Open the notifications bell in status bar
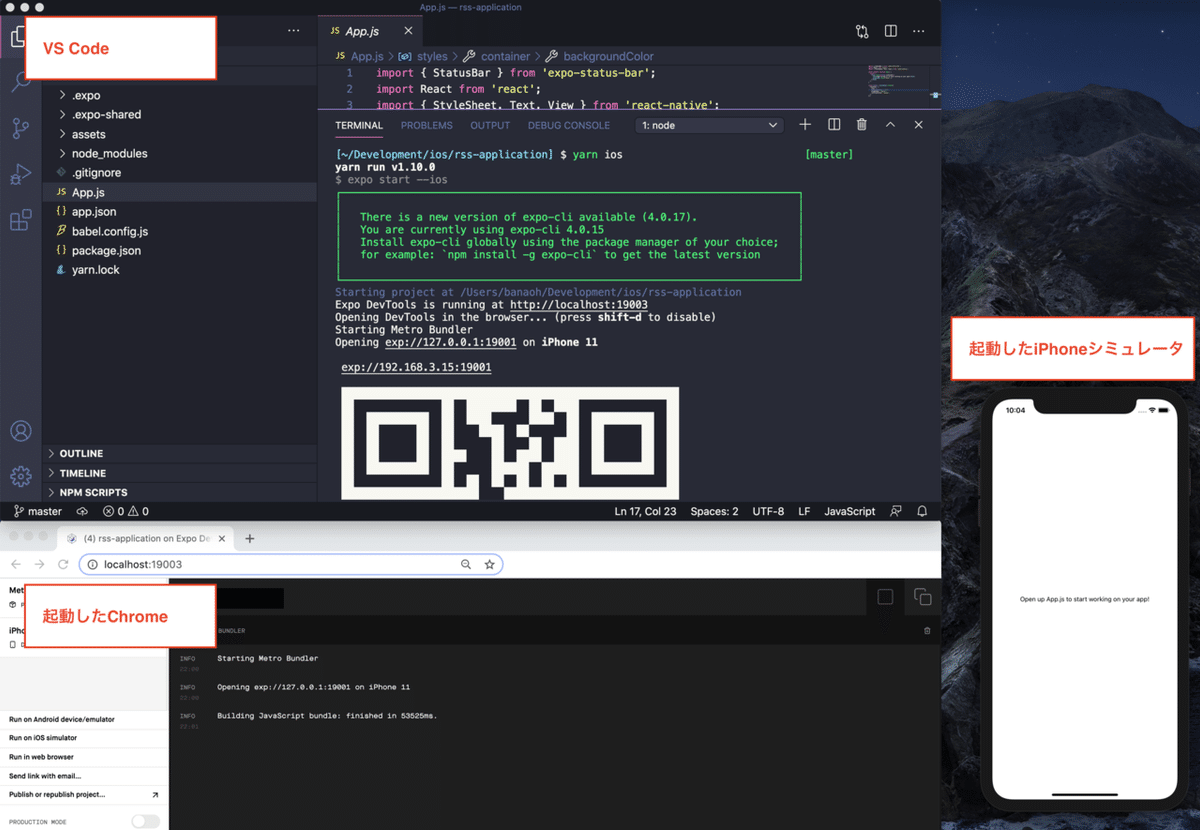This screenshot has width=1200, height=830. click(922, 511)
